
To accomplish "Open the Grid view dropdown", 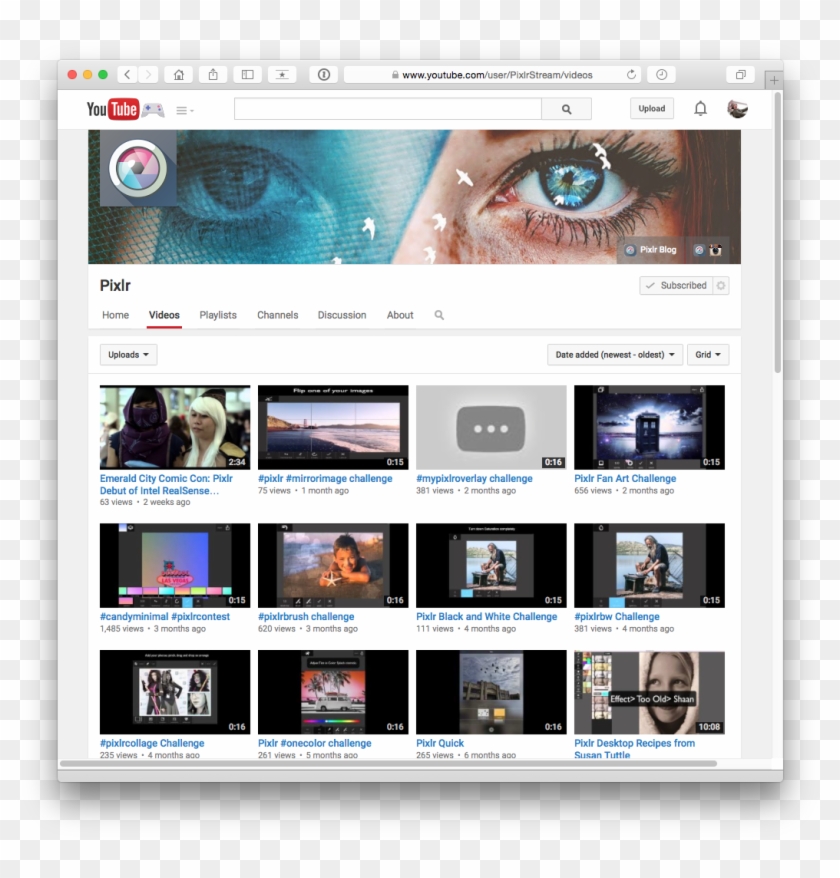I will pyautogui.click(x=708, y=354).
